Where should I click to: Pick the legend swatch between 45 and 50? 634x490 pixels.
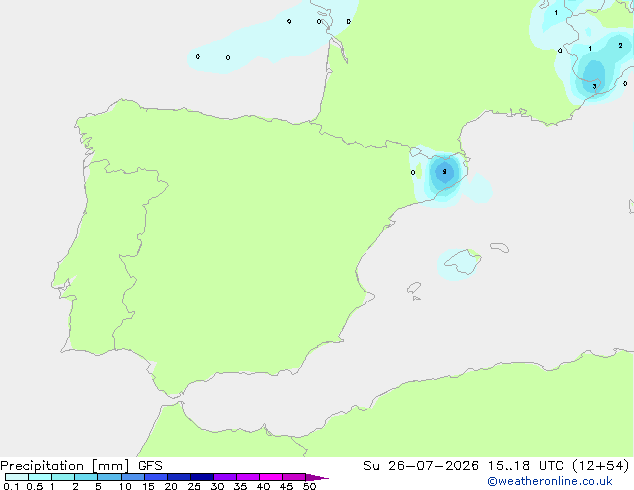[x=294, y=477]
